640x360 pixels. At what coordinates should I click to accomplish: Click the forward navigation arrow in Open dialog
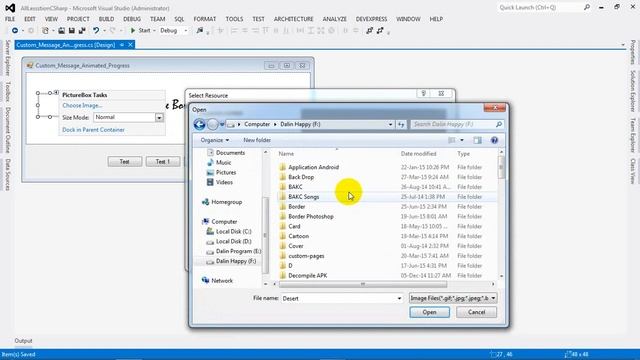pyautogui.click(x=213, y=124)
